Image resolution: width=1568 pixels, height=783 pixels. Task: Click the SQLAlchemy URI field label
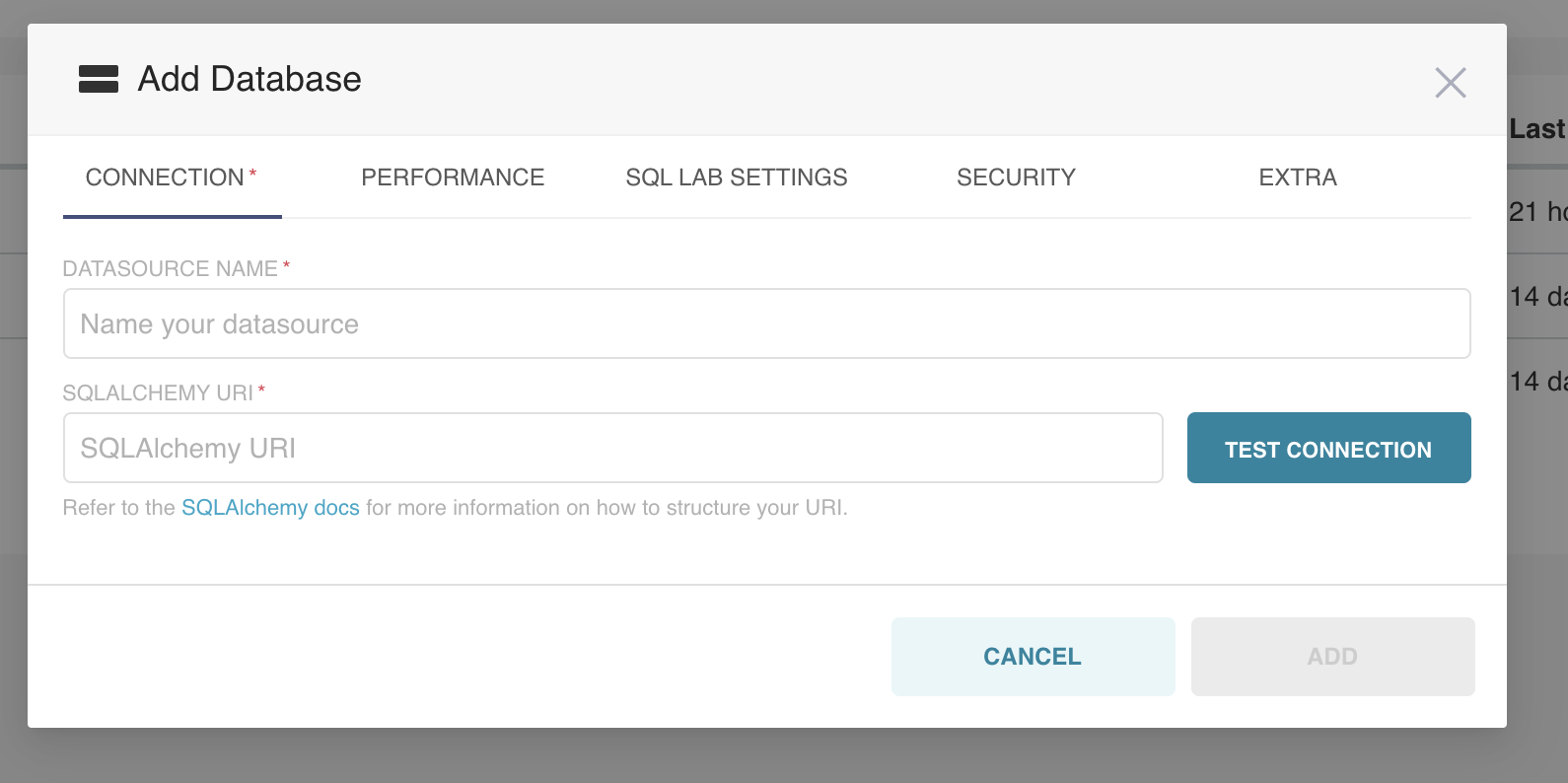click(x=158, y=393)
